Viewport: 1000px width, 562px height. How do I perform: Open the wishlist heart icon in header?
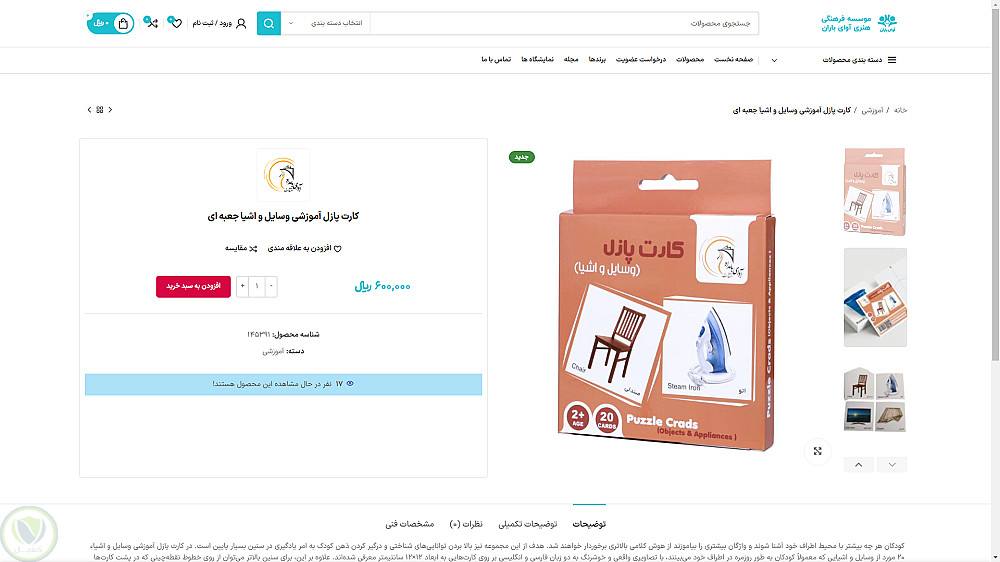(175, 23)
